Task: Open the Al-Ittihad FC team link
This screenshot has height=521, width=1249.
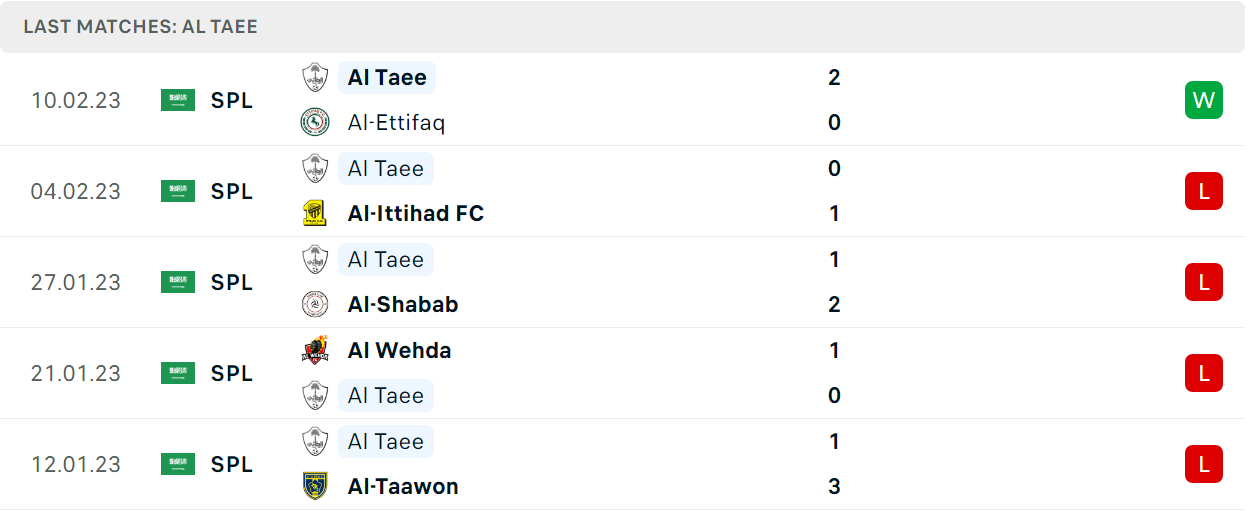Action: [416, 213]
